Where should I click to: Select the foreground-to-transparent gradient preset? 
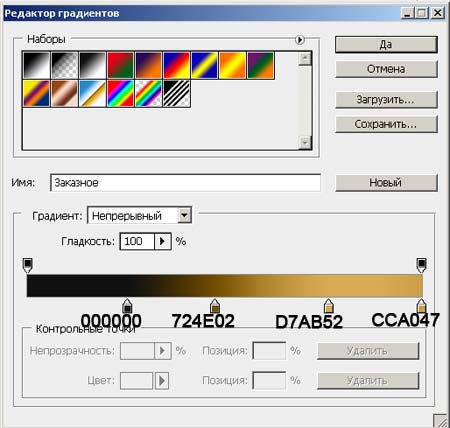pos(65,65)
